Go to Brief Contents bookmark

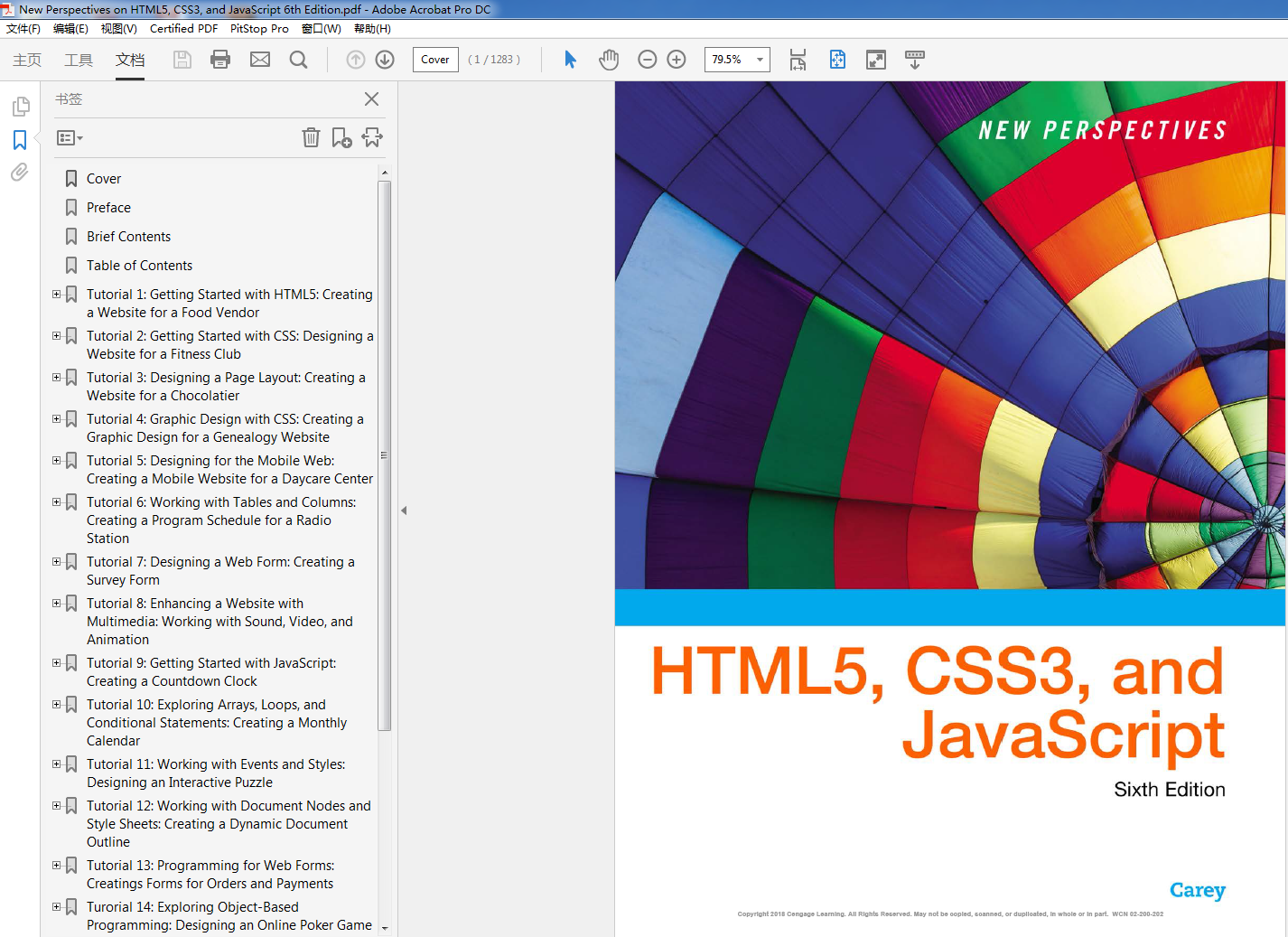coord(128,237)
